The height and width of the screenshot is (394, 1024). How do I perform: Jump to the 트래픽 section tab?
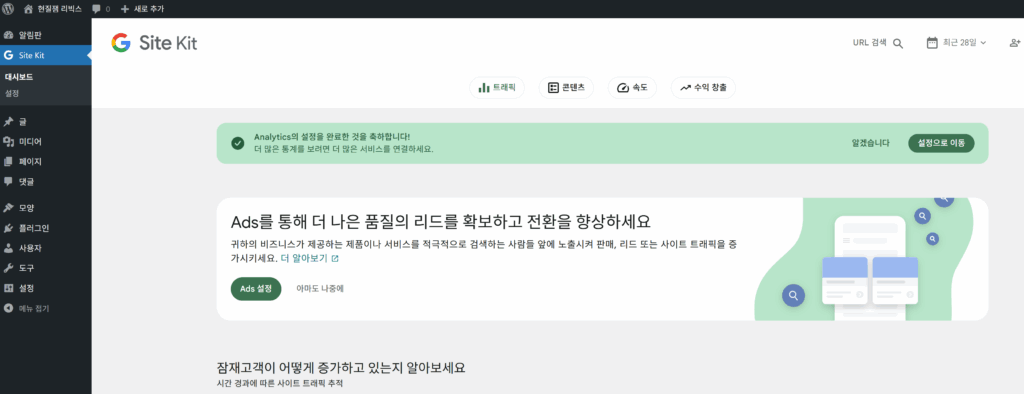(497, 88)
